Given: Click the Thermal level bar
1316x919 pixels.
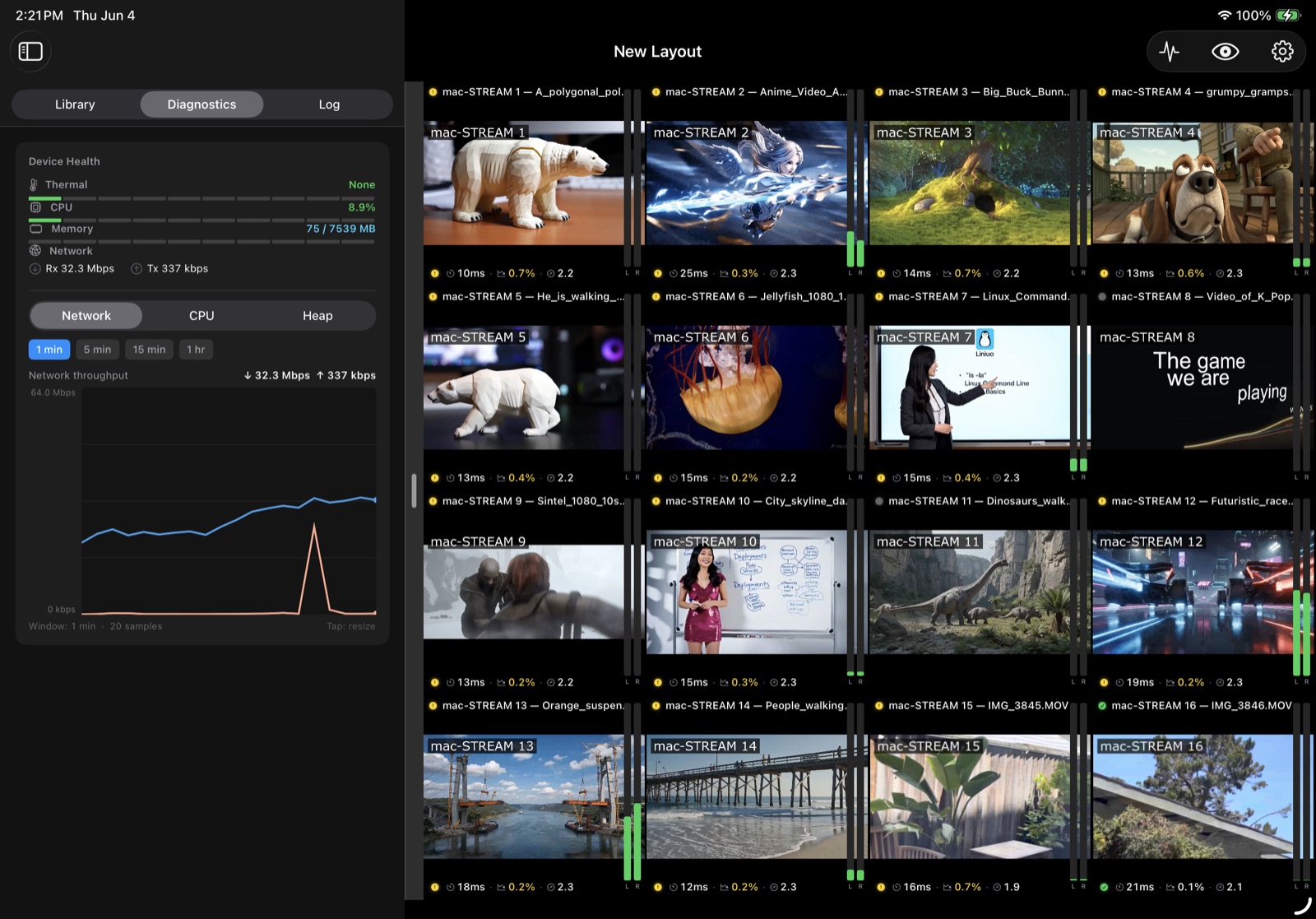Looking at the screenshot, I should (202, 198).
